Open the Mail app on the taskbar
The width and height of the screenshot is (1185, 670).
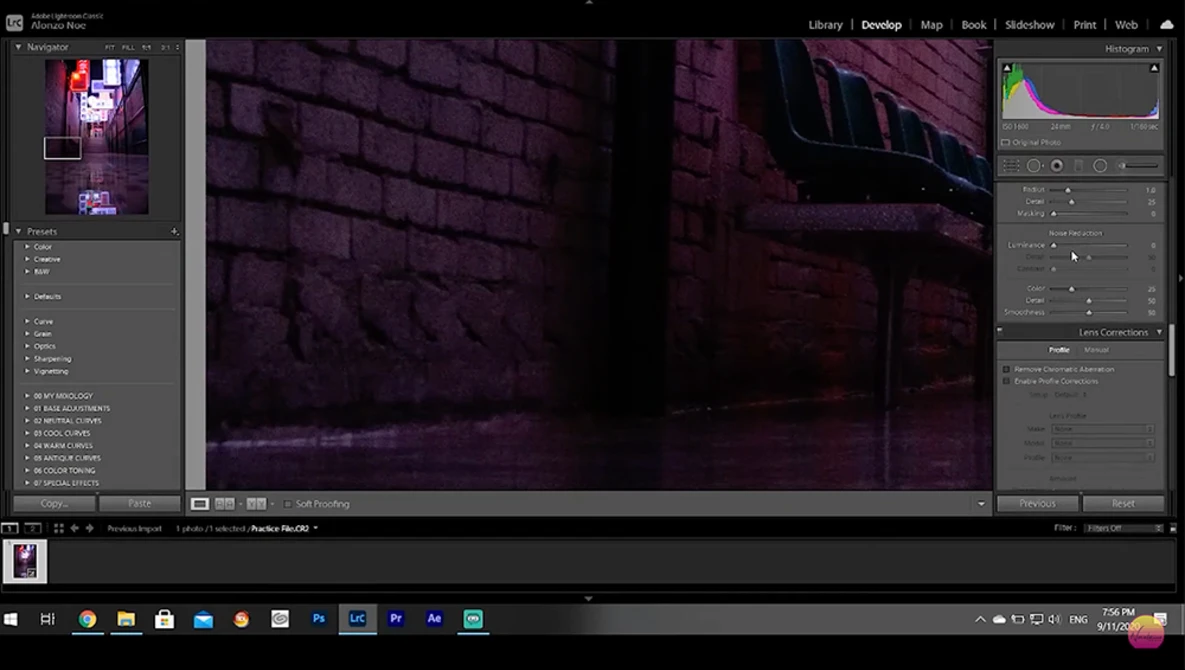pos(203,619)
